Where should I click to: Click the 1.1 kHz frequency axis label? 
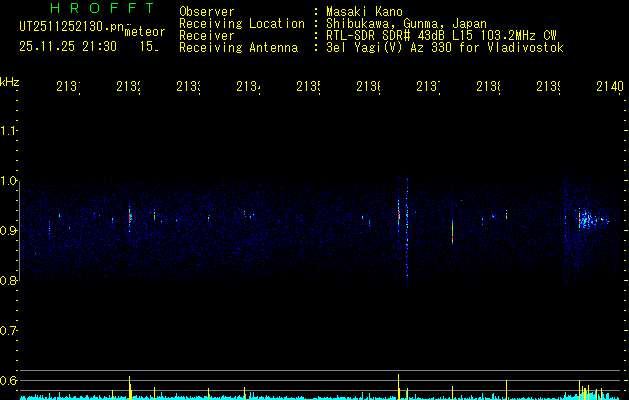pyautogui.click(x=8, y=130)
